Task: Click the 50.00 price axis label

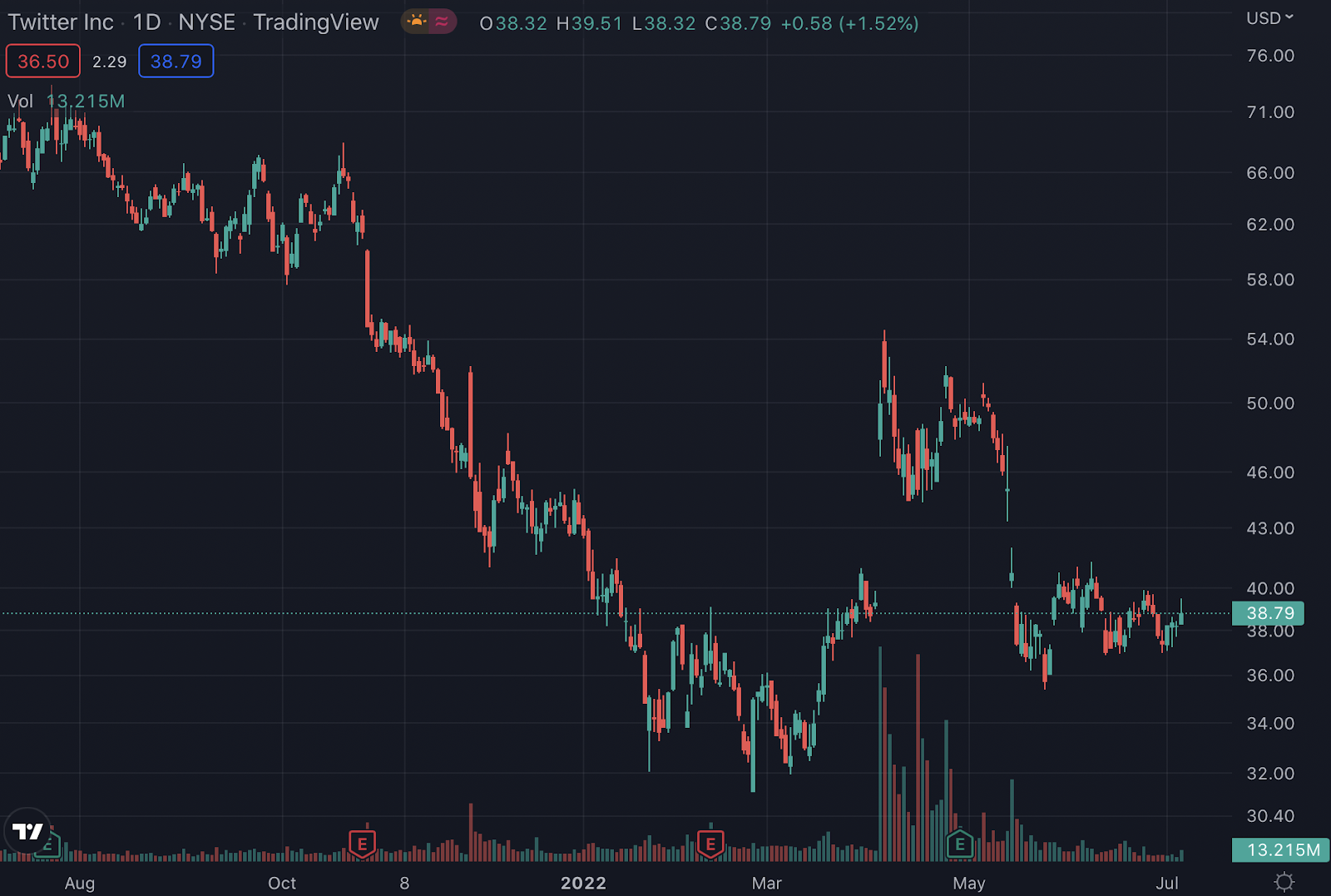Action: (1270, 403)
